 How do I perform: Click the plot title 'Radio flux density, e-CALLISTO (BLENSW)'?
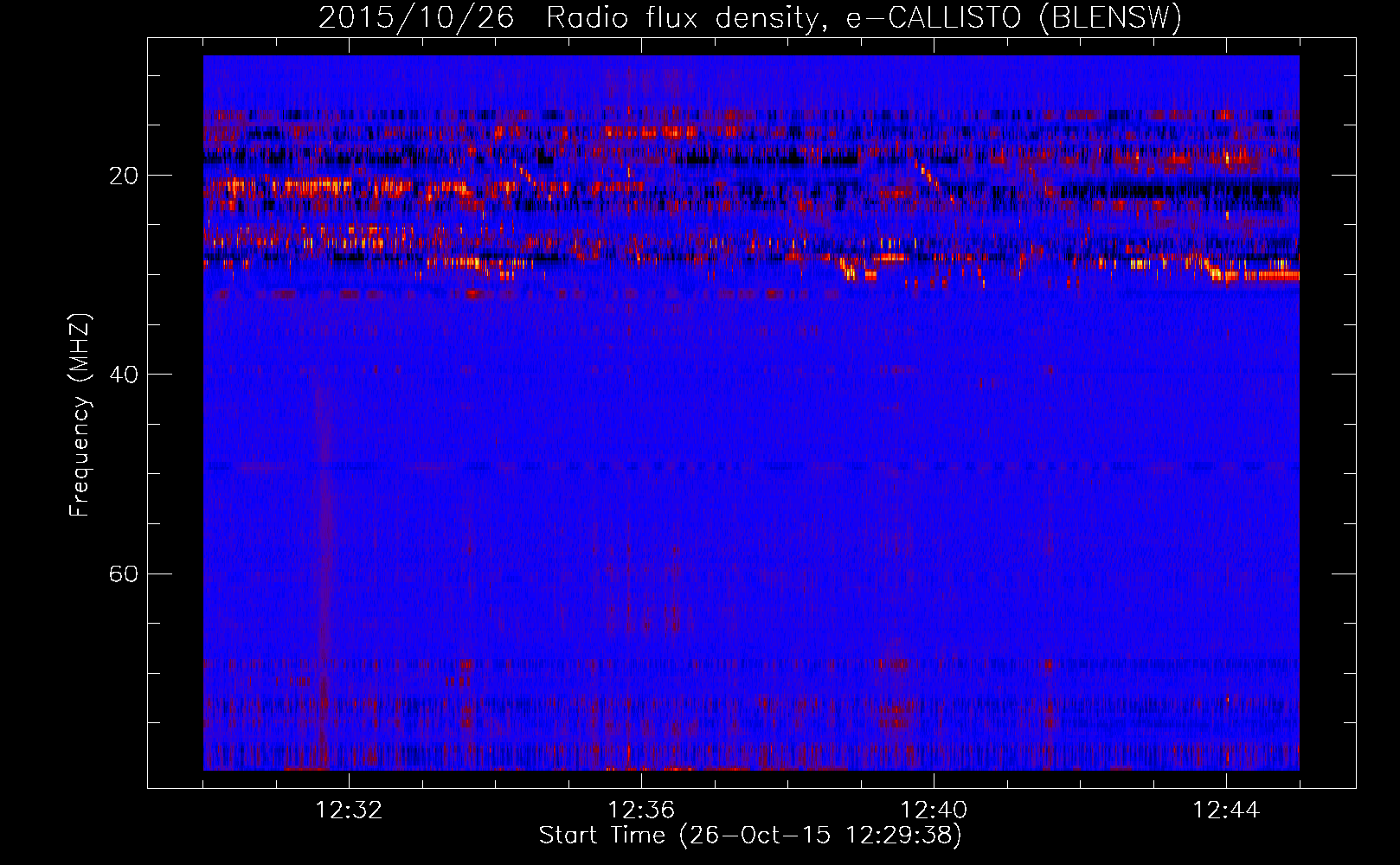point(864,17)
